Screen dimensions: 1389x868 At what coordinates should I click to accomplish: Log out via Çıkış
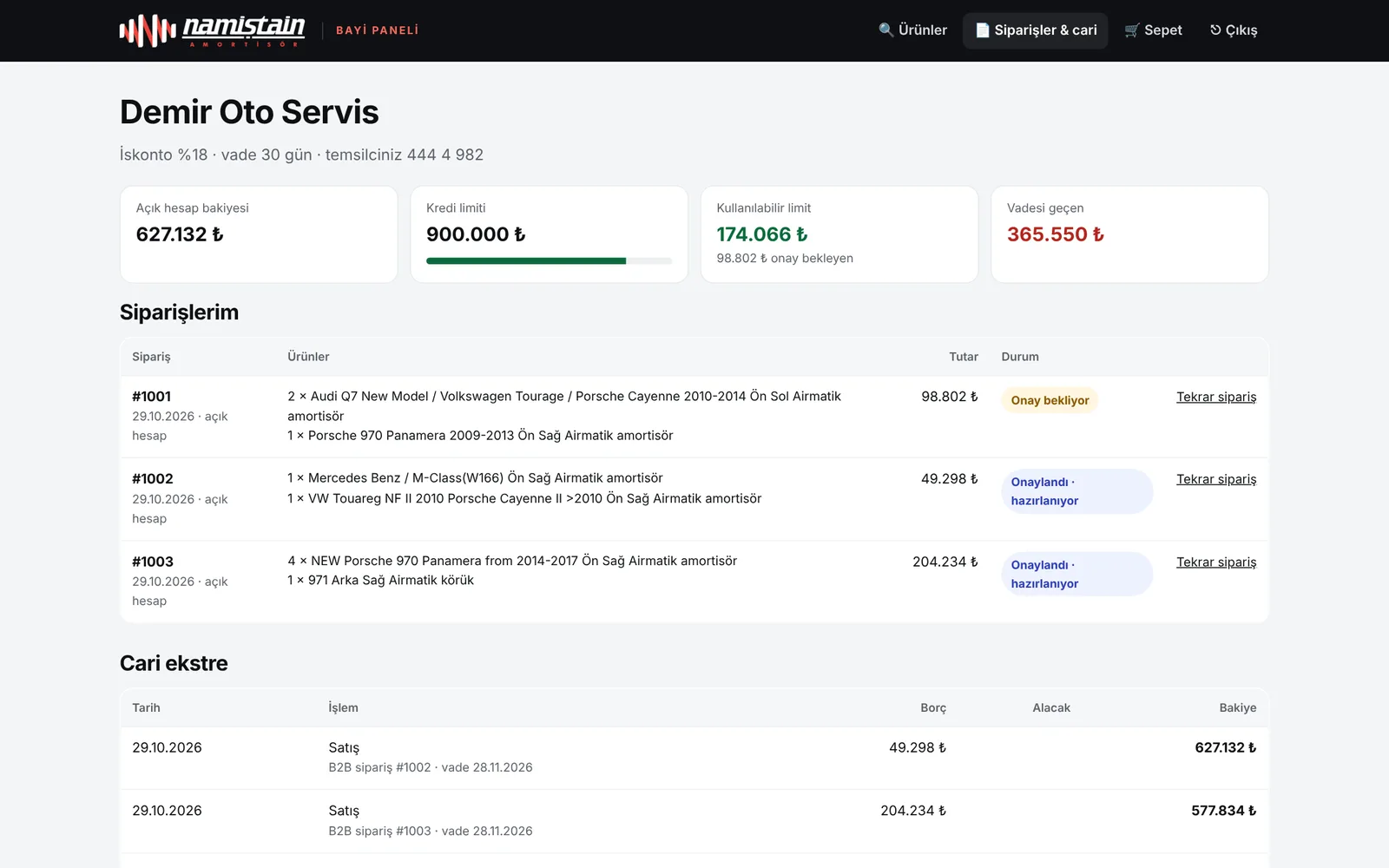point(1234,30)
